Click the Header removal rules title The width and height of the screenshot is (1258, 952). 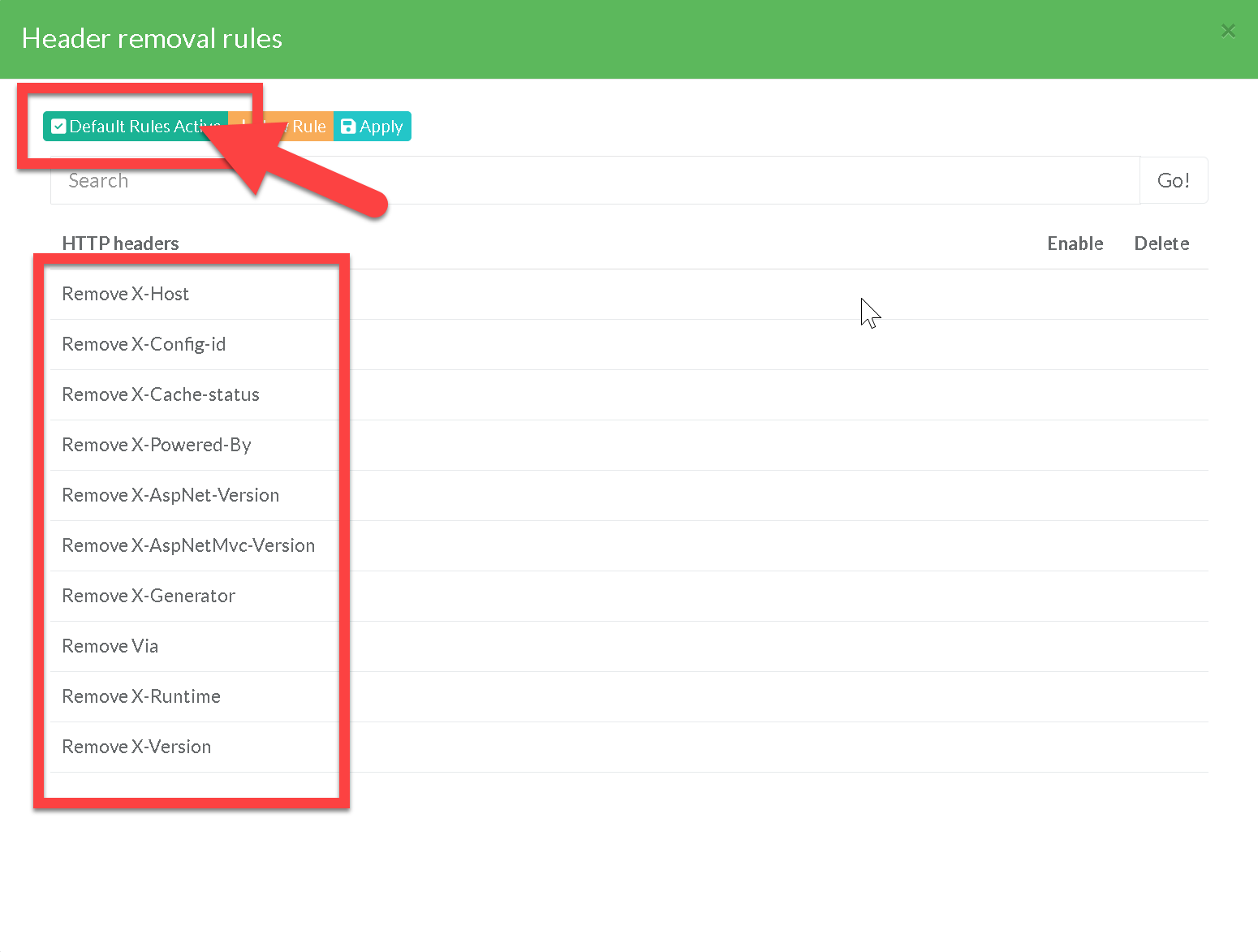point(152,38)
